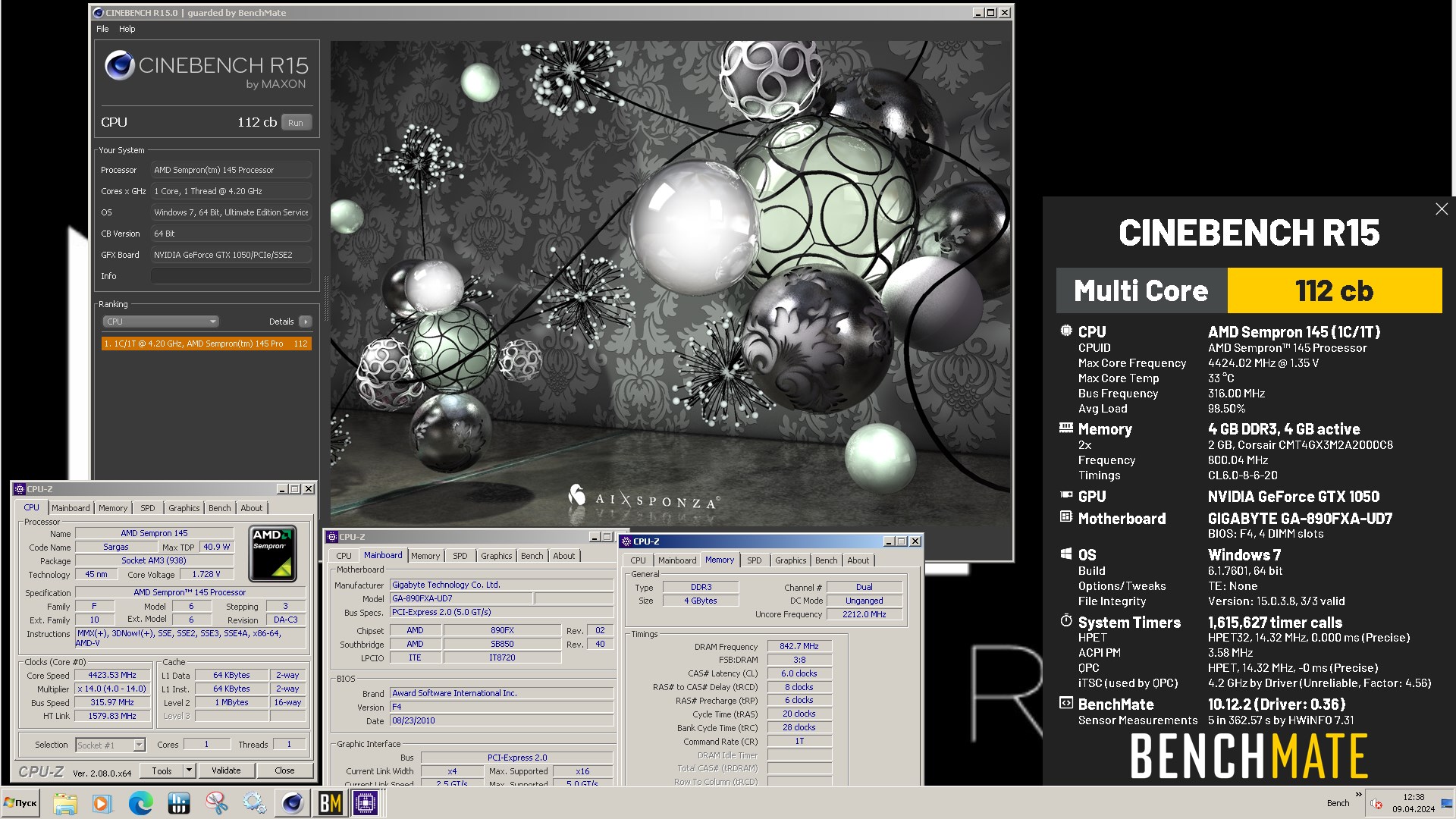Click the Cinebench window title bar icon
This screenshot has width=1456, height=819.
point(98,13)
